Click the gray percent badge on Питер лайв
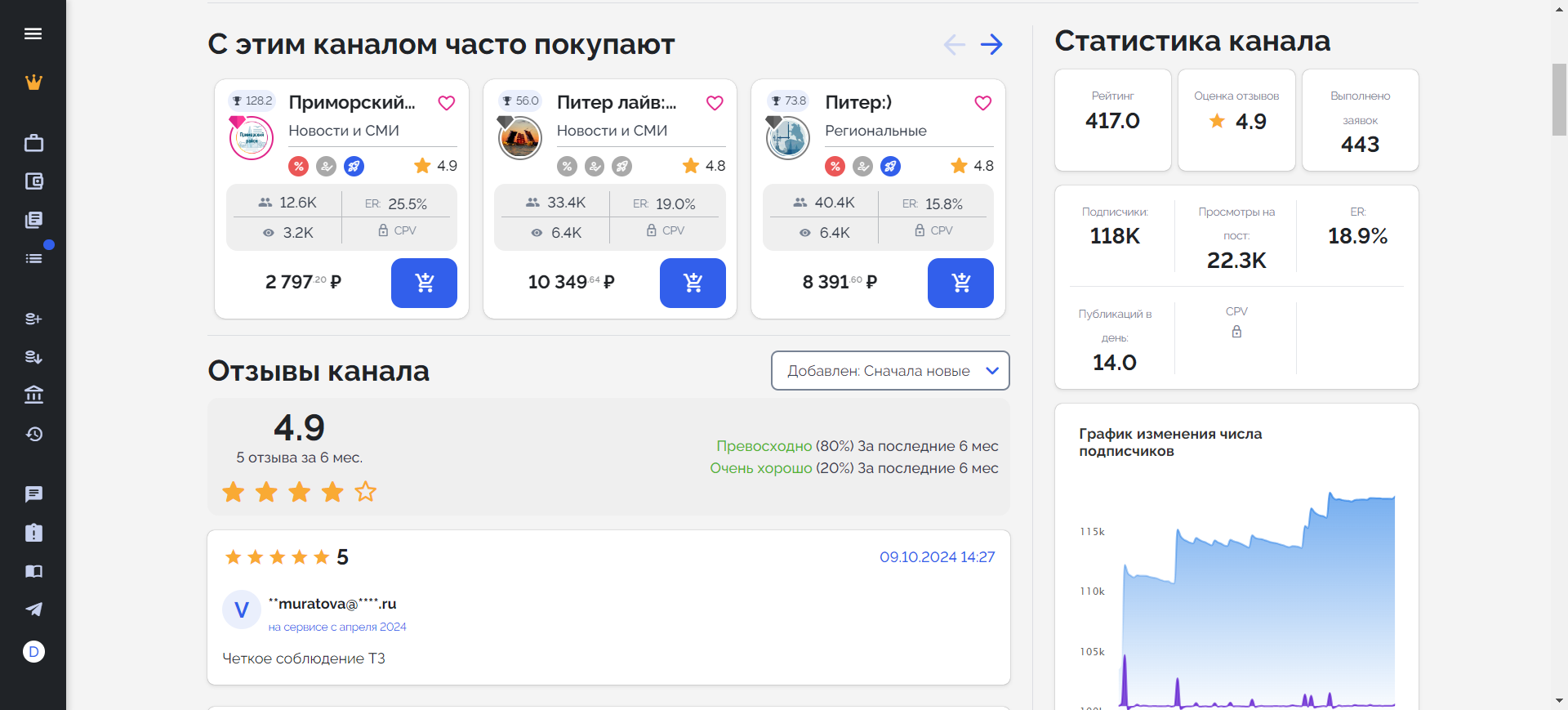The image size is (1568, 710). (567, 167)
